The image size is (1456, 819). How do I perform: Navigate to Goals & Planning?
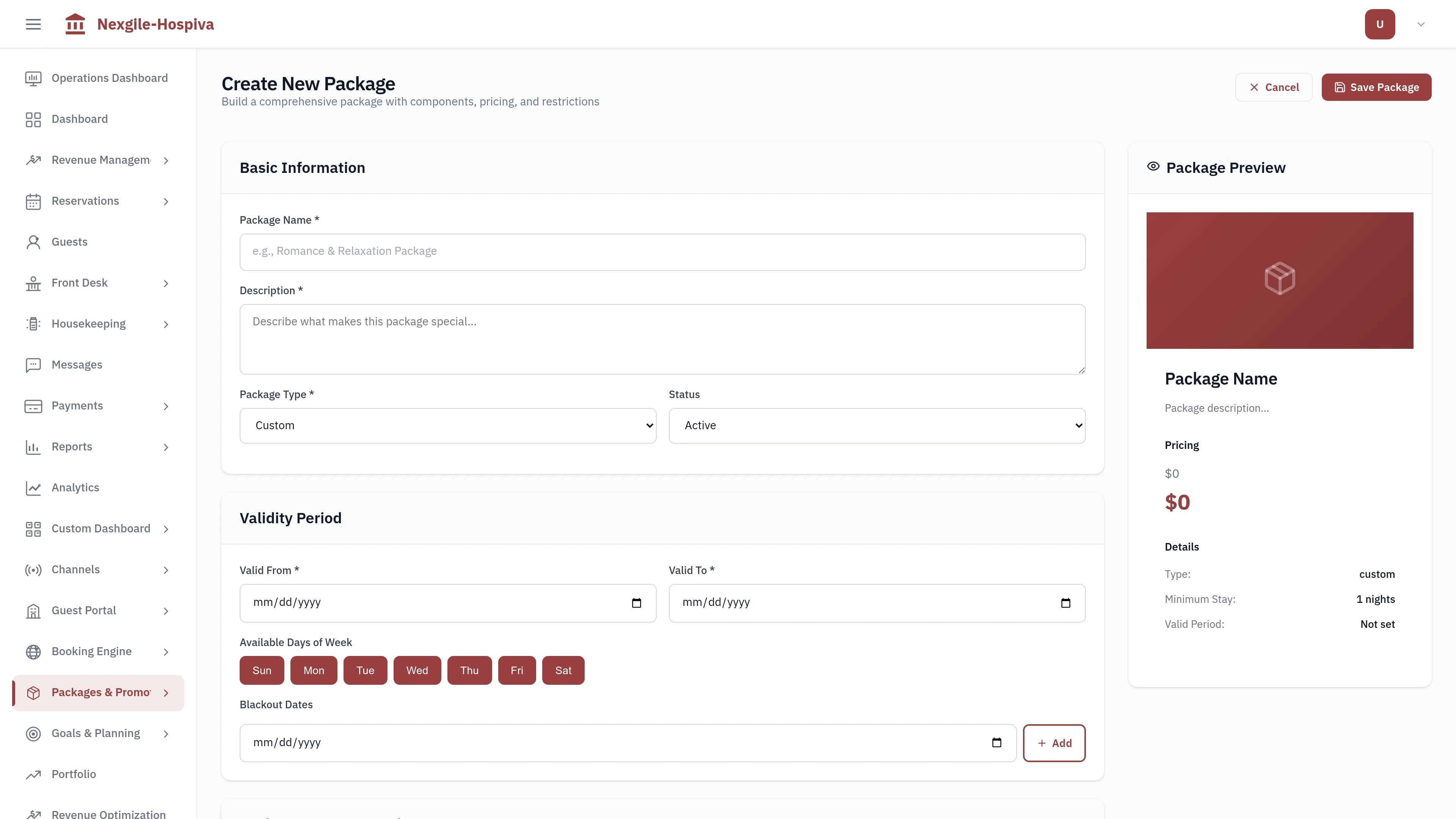pyautogui.click(x=96, y=733)
